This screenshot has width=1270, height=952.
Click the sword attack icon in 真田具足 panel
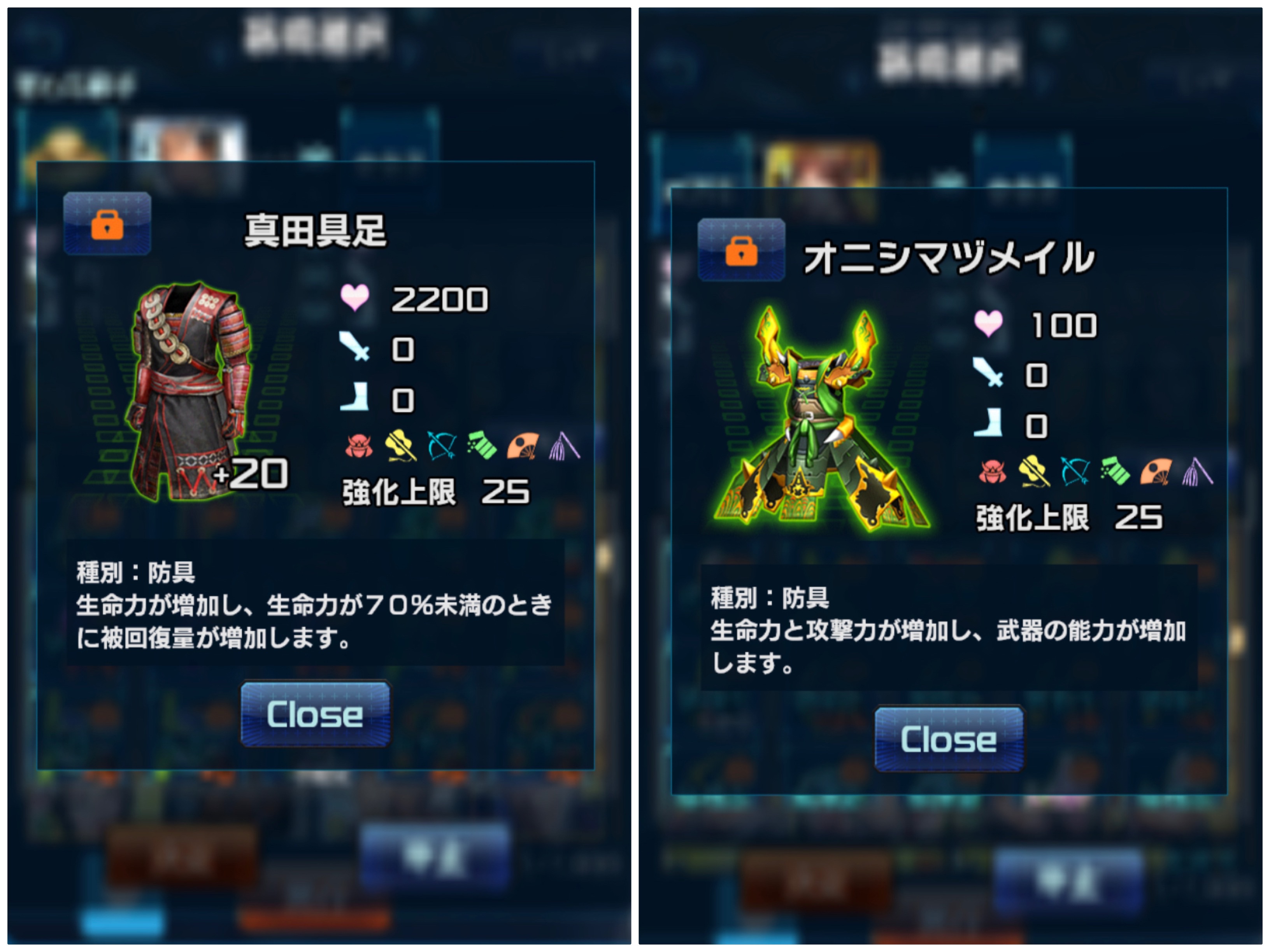click(354, 346)
